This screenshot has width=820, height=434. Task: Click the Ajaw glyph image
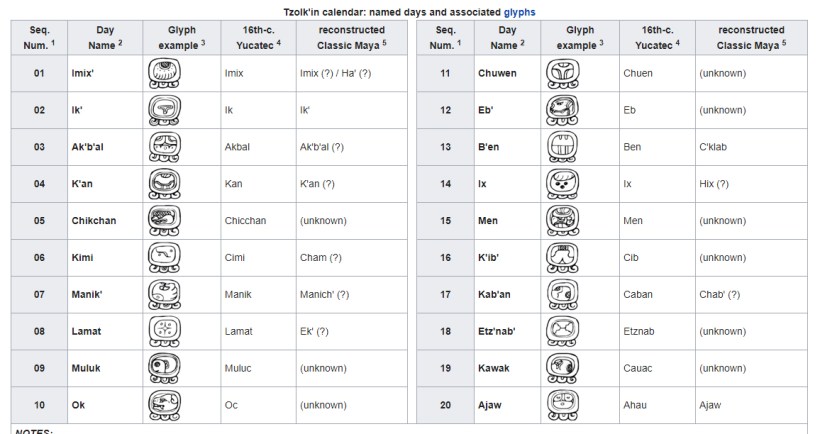(x=562, y=405)
